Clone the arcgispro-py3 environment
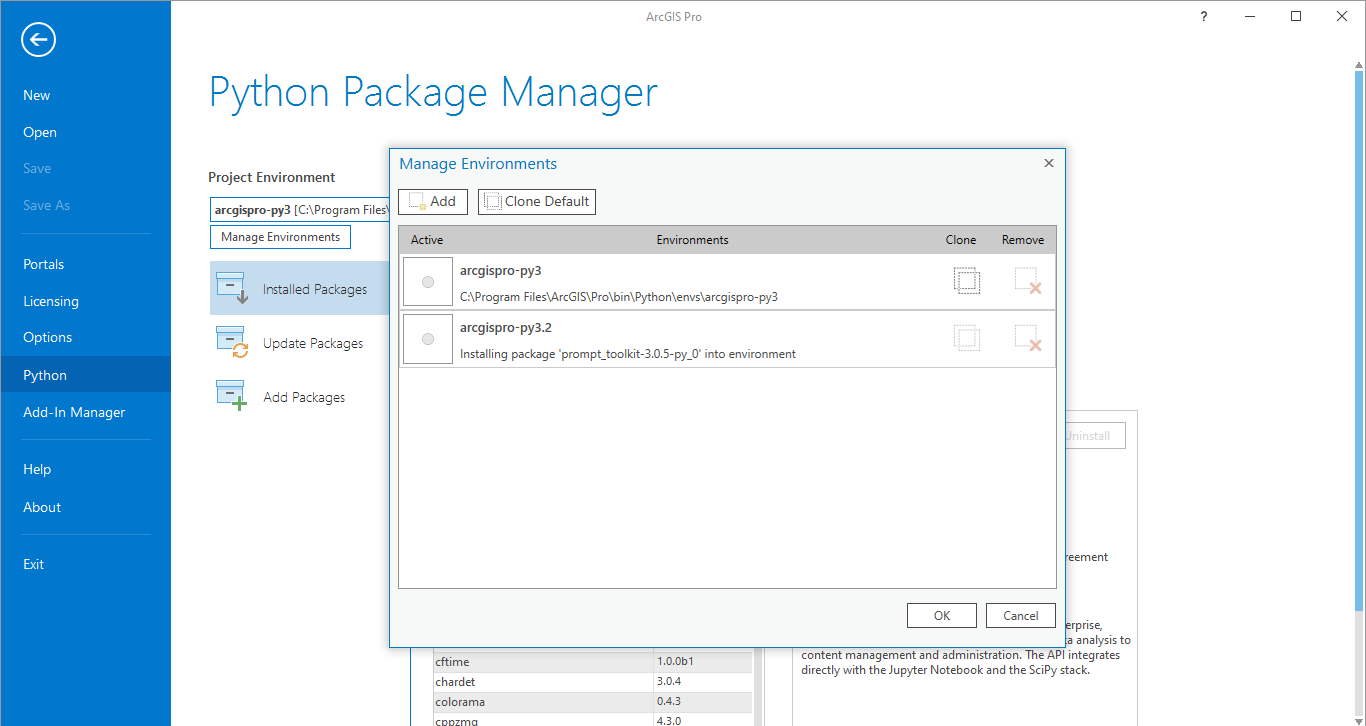Screen dimensions: 1366x726 tap(966, 281)
